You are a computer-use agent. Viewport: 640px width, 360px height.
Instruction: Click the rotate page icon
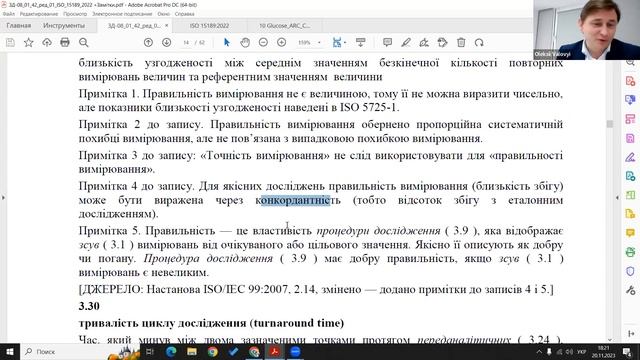(479, 42)
